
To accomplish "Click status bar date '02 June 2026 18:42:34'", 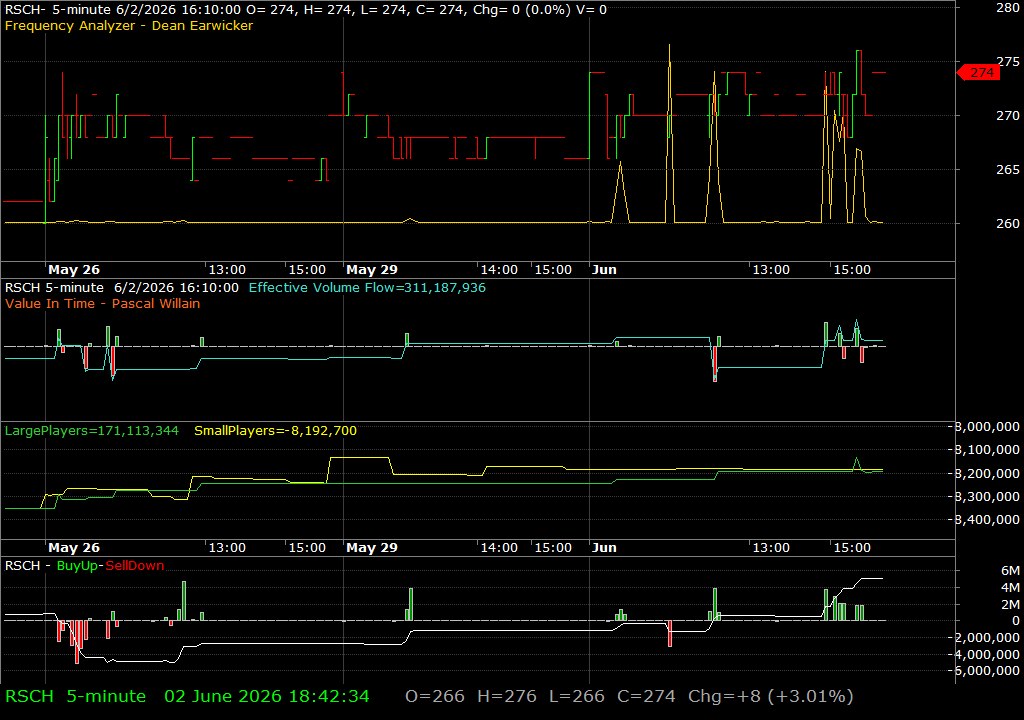I will 266,696.
